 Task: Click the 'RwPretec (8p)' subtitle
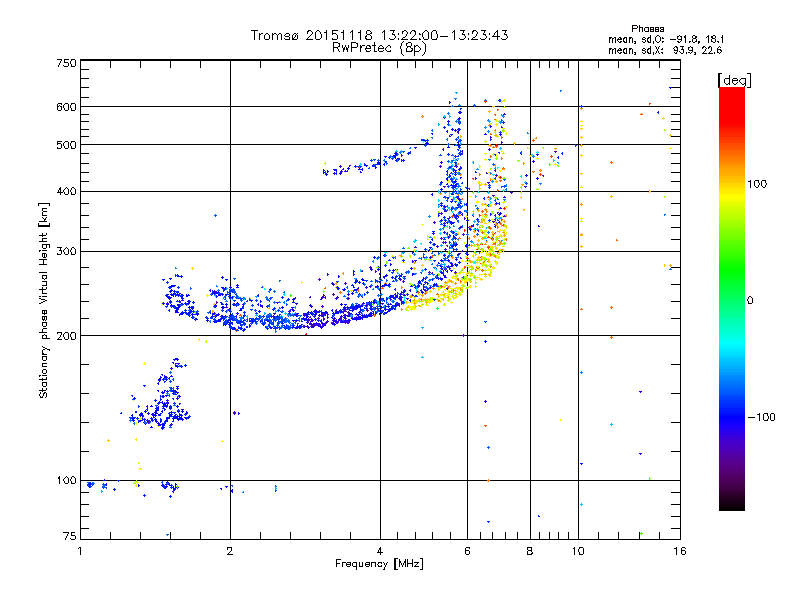[379, 48]
